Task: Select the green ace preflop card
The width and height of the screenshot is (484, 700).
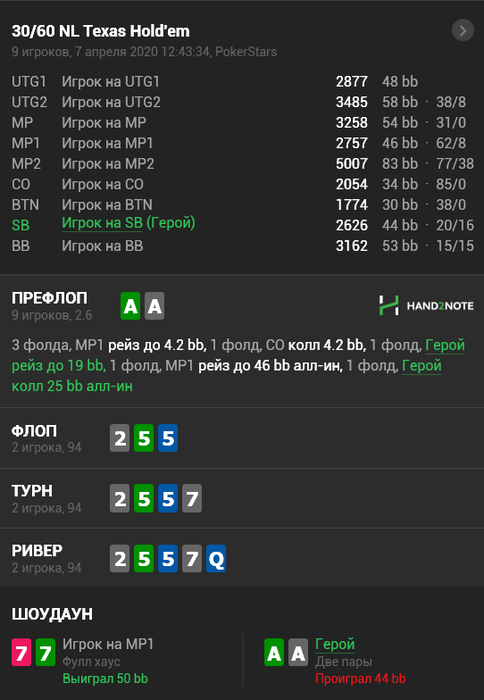Action: (130, 306)
